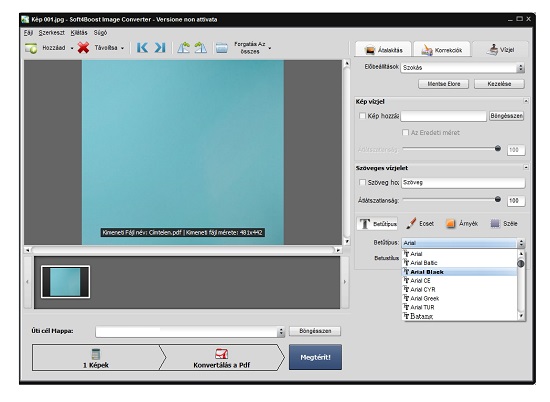Click the 1 Képek step icon

point(96,354)
